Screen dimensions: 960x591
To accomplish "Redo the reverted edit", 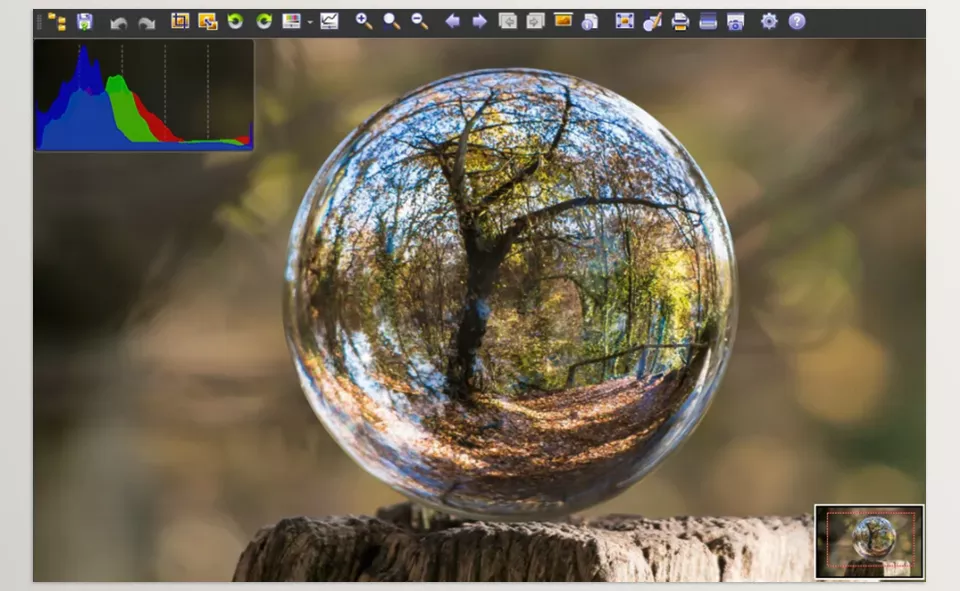I will (145, 19).
